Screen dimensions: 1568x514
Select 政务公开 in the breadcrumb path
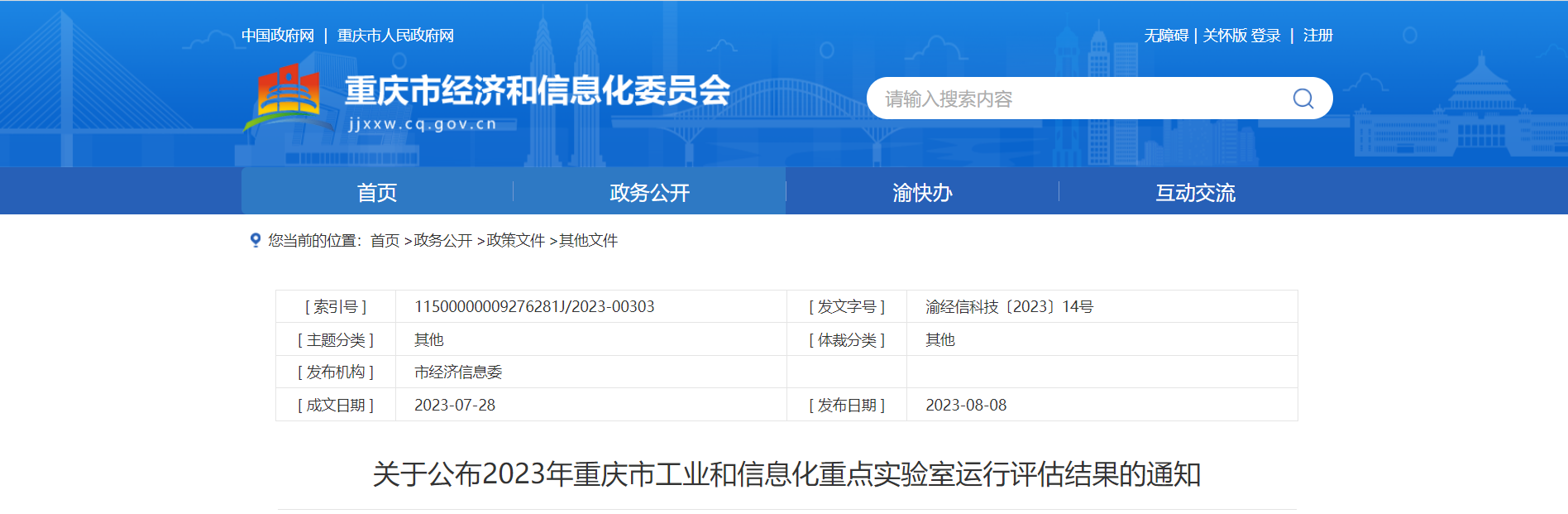point(442,240)
